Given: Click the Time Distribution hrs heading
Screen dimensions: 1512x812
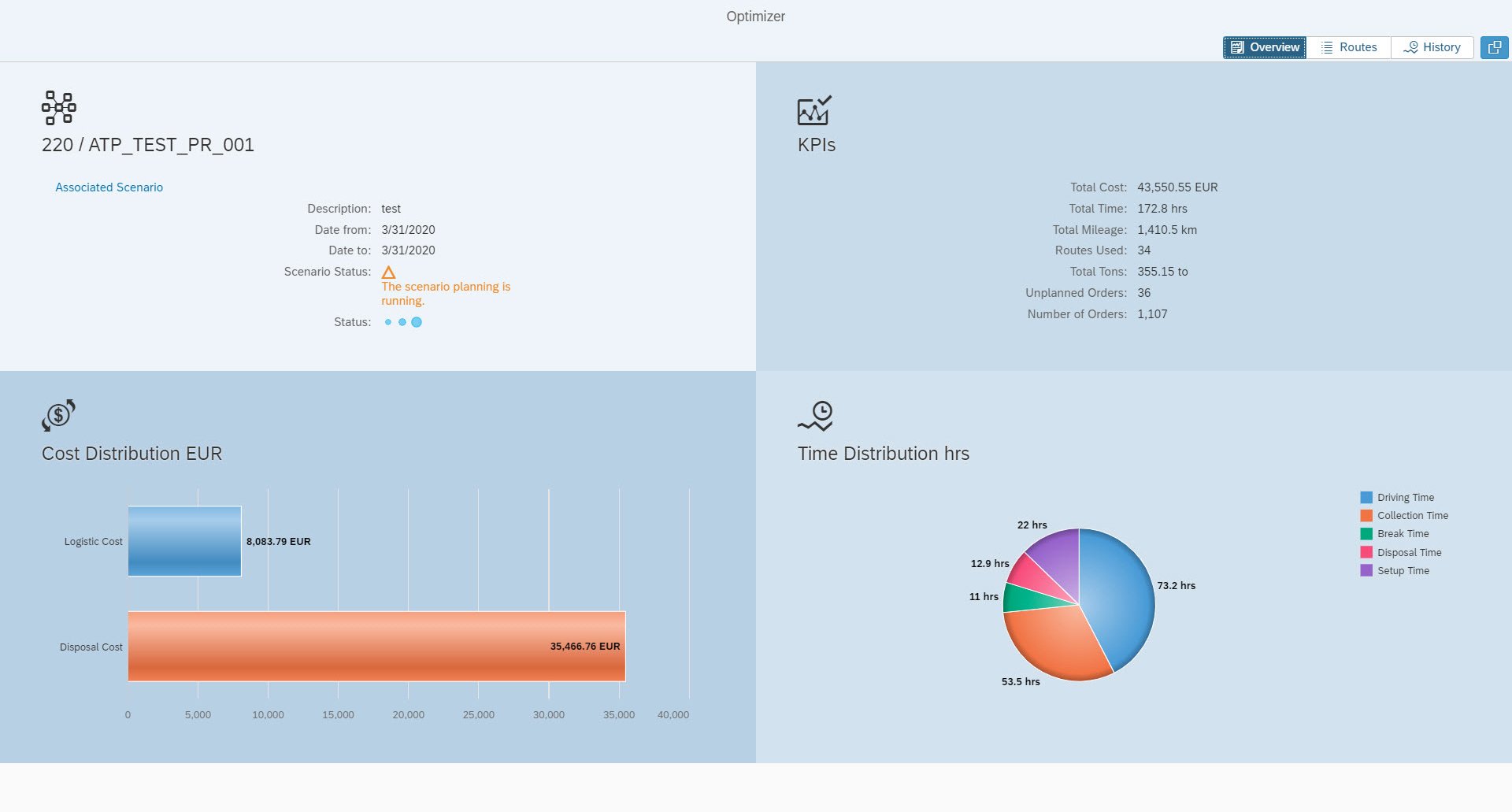Looking at the screenshot, I should click(x=884, y=454).
